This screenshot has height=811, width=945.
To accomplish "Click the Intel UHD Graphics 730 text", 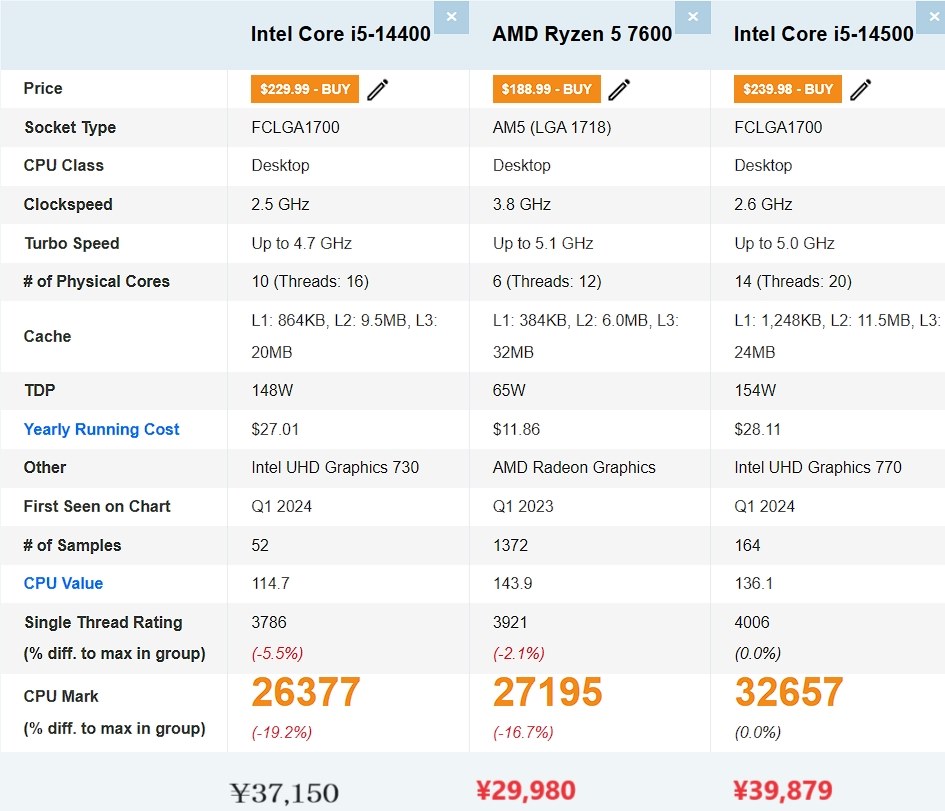I will pos(335,468).
